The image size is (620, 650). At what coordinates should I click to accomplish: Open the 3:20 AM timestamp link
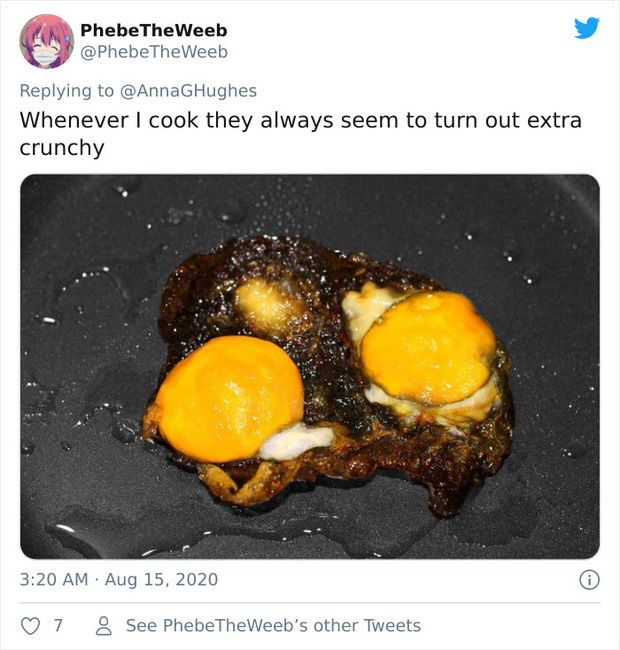point(53,579)
